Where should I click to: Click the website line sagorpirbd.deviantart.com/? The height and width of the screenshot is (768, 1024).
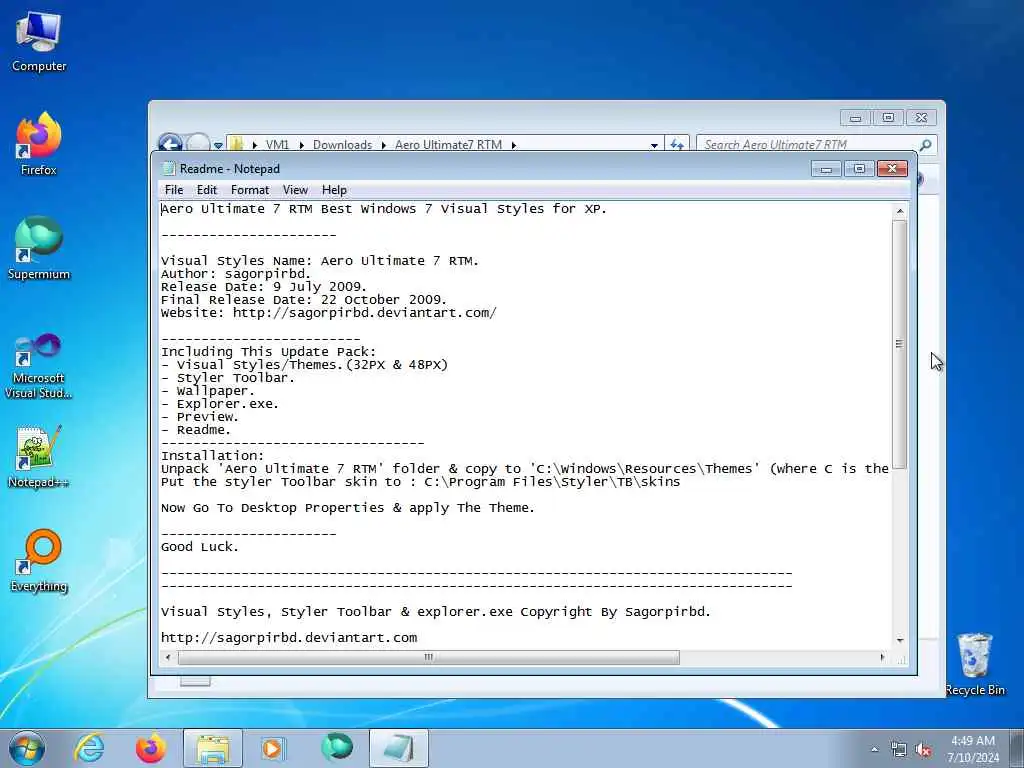coord(328,313)
